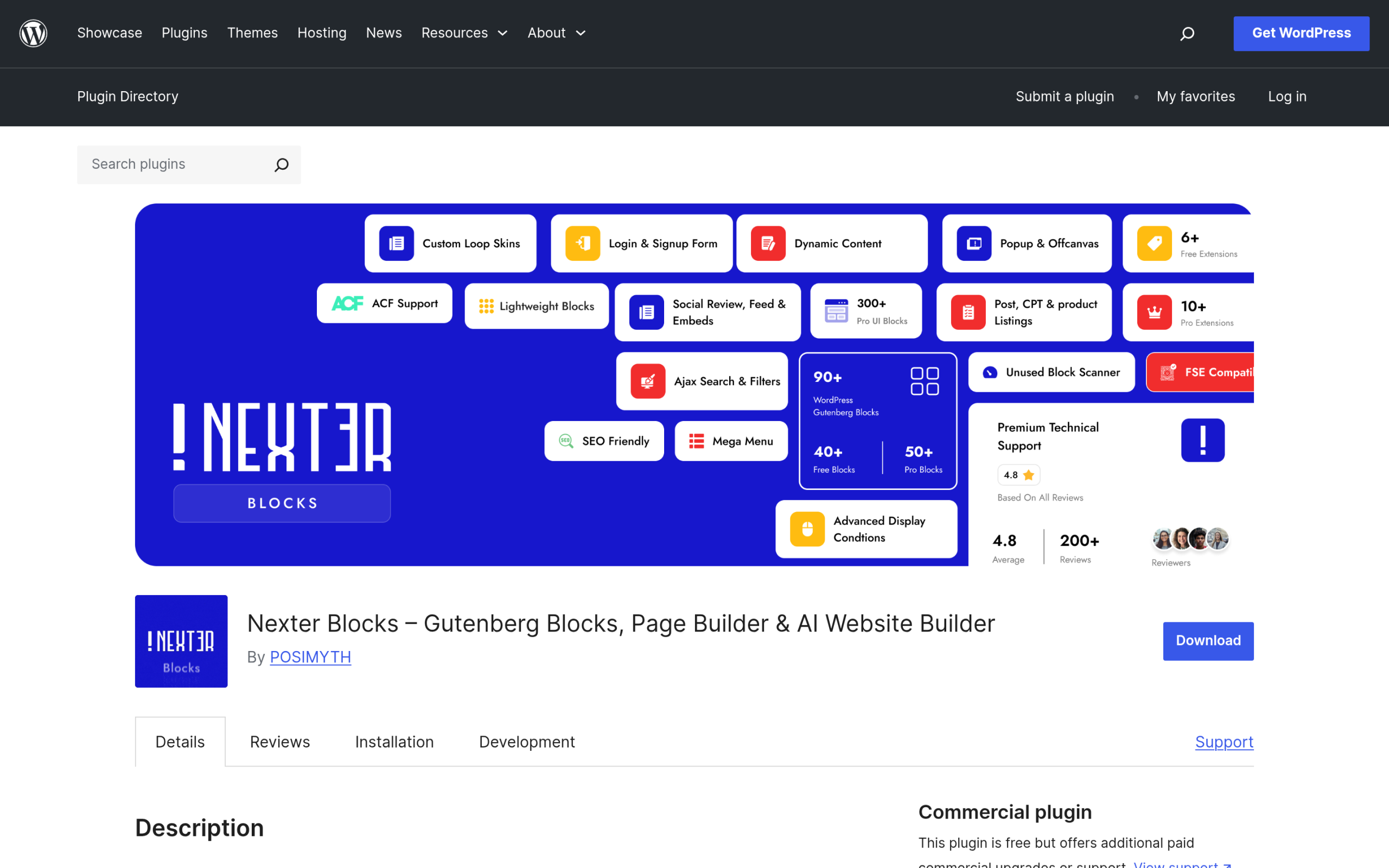Viewport: 1389px width, 868px height.
Task: Click the Get WordPress button
Action: point(1301,33)
